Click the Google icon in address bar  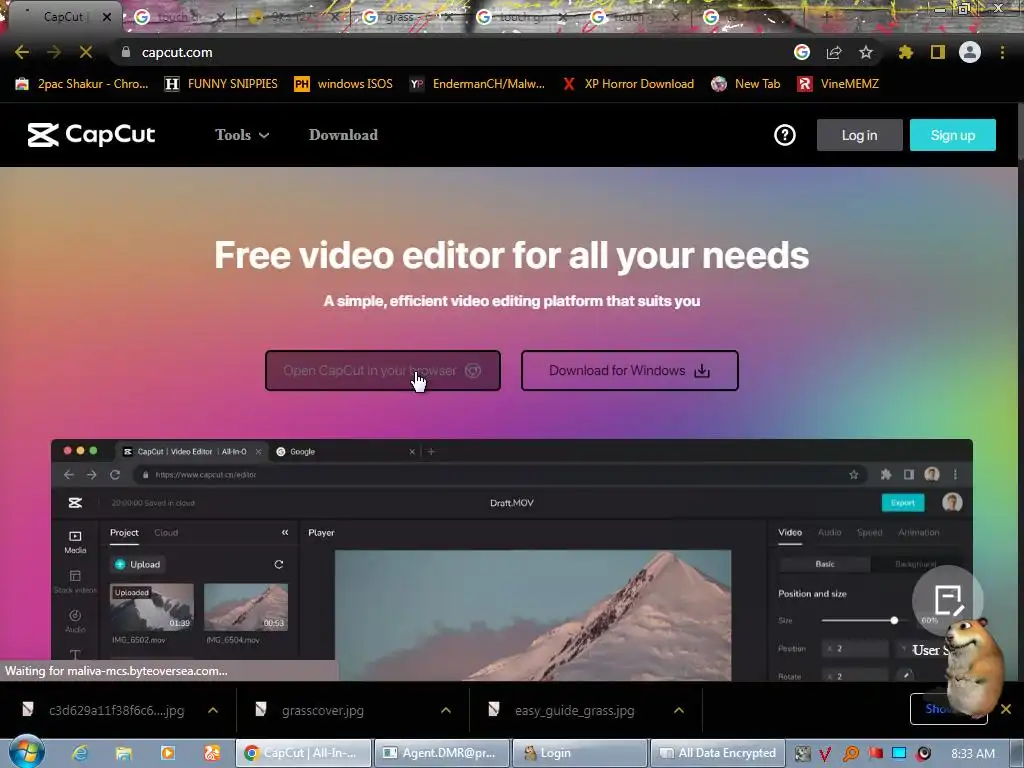coord(802,52)
